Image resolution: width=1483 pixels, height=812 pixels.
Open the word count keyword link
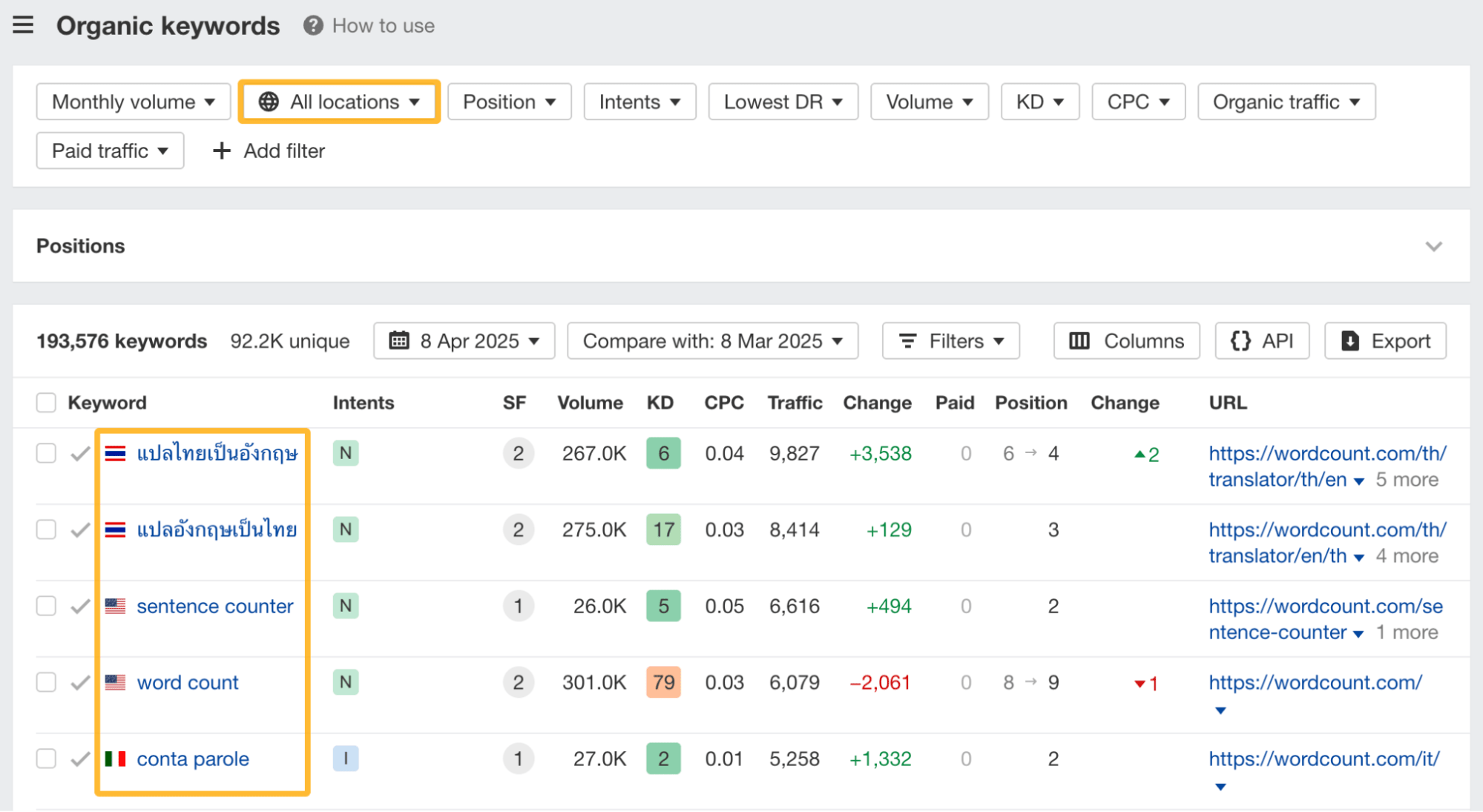[188, 682]
